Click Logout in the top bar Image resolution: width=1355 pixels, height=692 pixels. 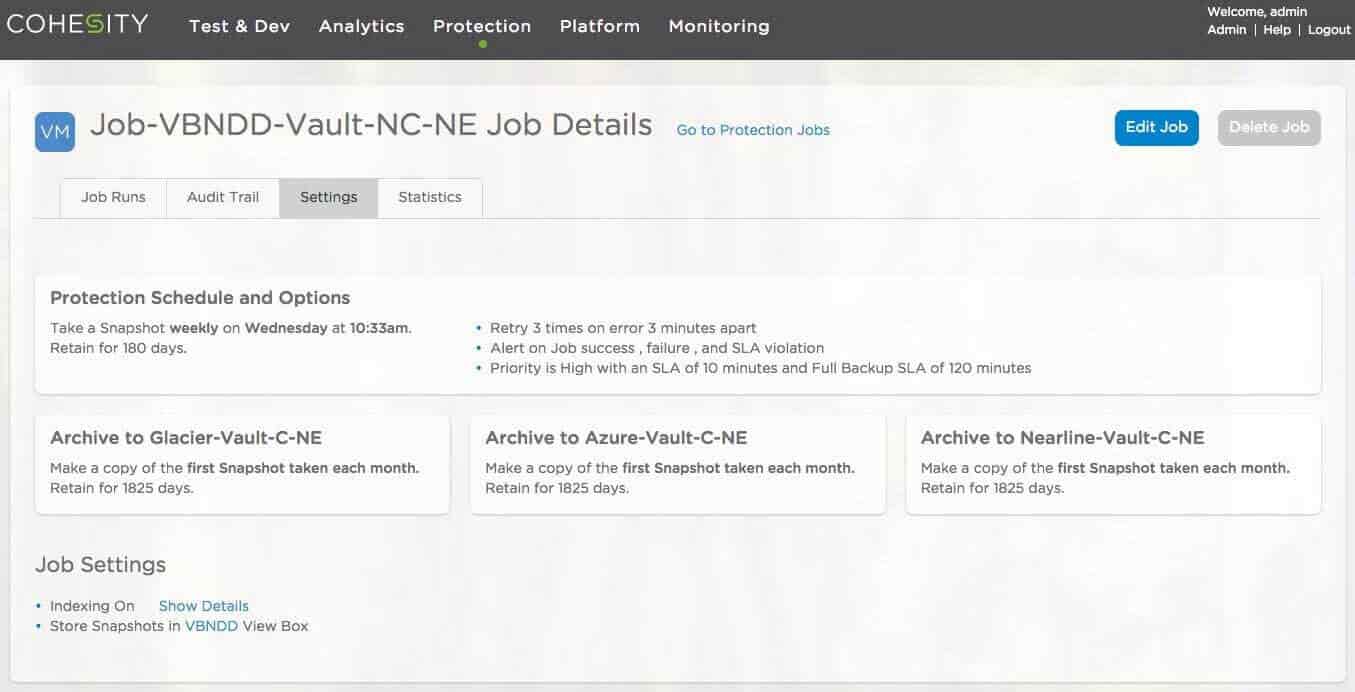tap(1329, 30)
